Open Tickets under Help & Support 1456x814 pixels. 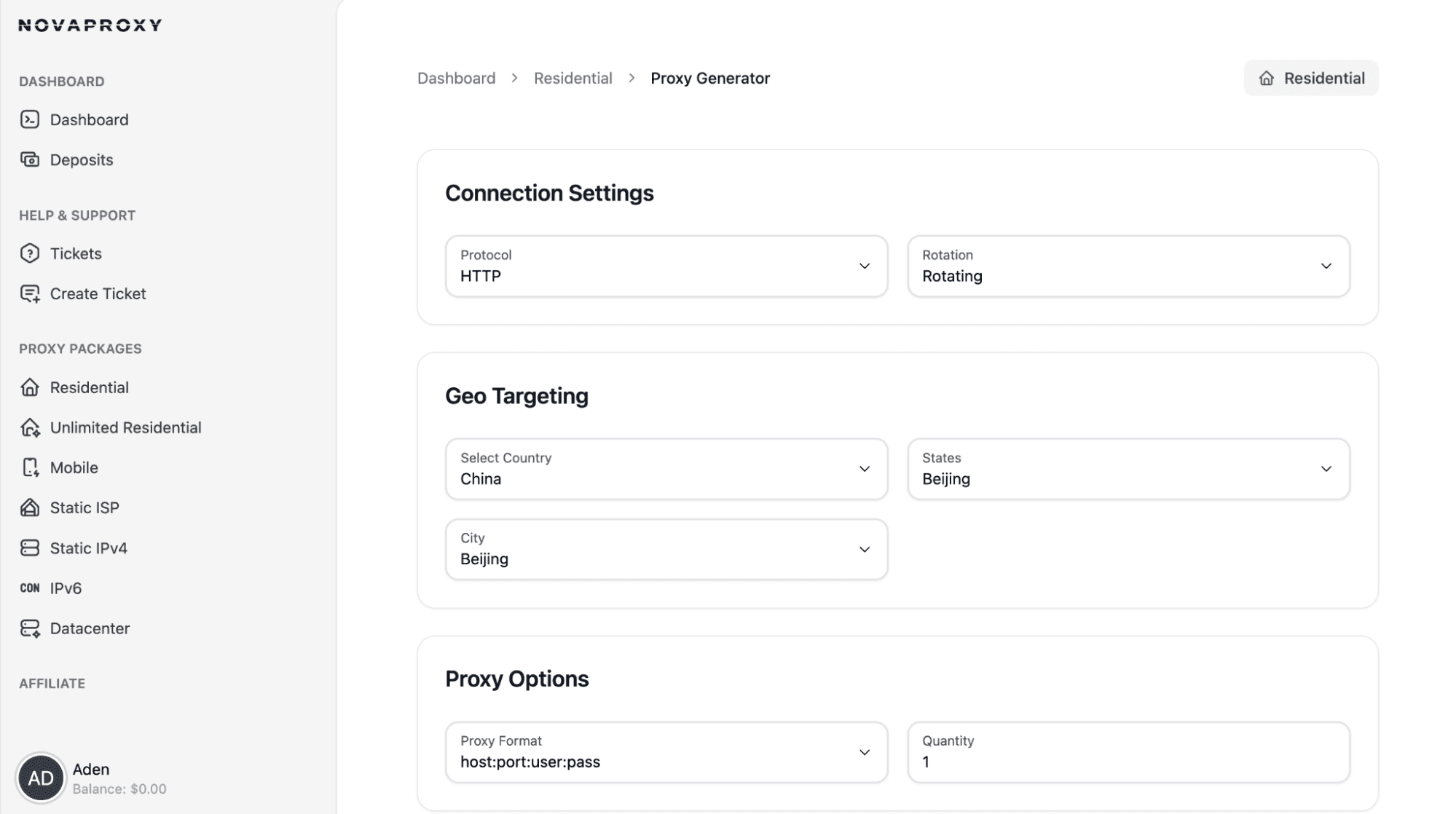point(76,253)
